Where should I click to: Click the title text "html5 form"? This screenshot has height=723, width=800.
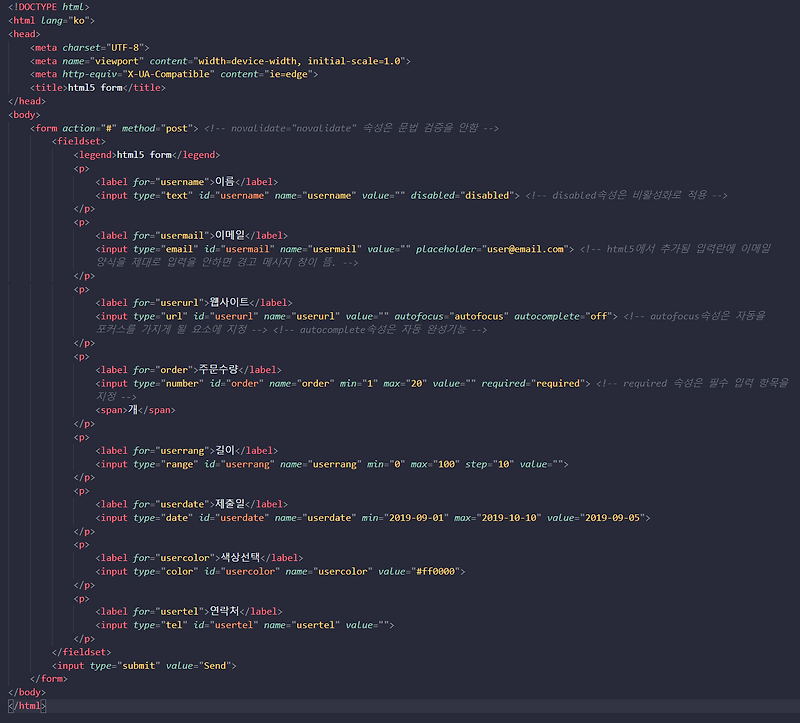pyautogui.click(x=94, y=87)
